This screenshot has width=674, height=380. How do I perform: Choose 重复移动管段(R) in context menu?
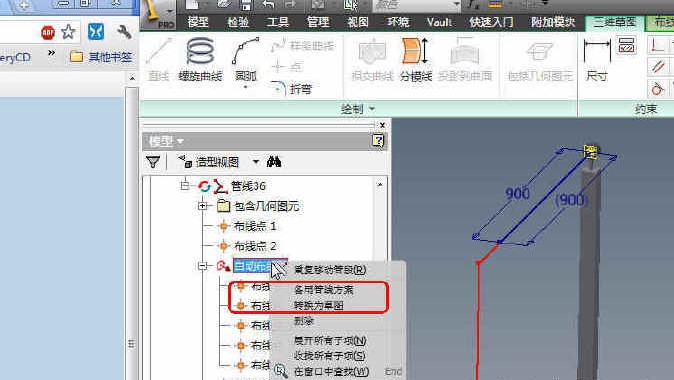click(330, 270)
